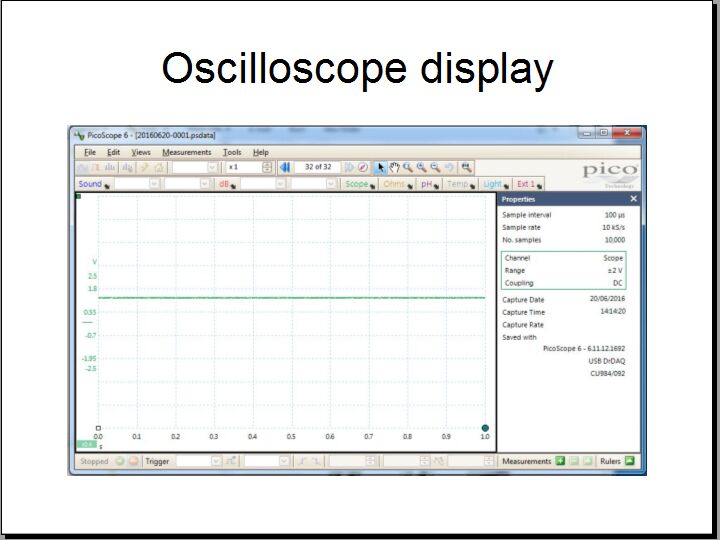
Task: Open the Tools menu
Action: [x=232, y=152]
